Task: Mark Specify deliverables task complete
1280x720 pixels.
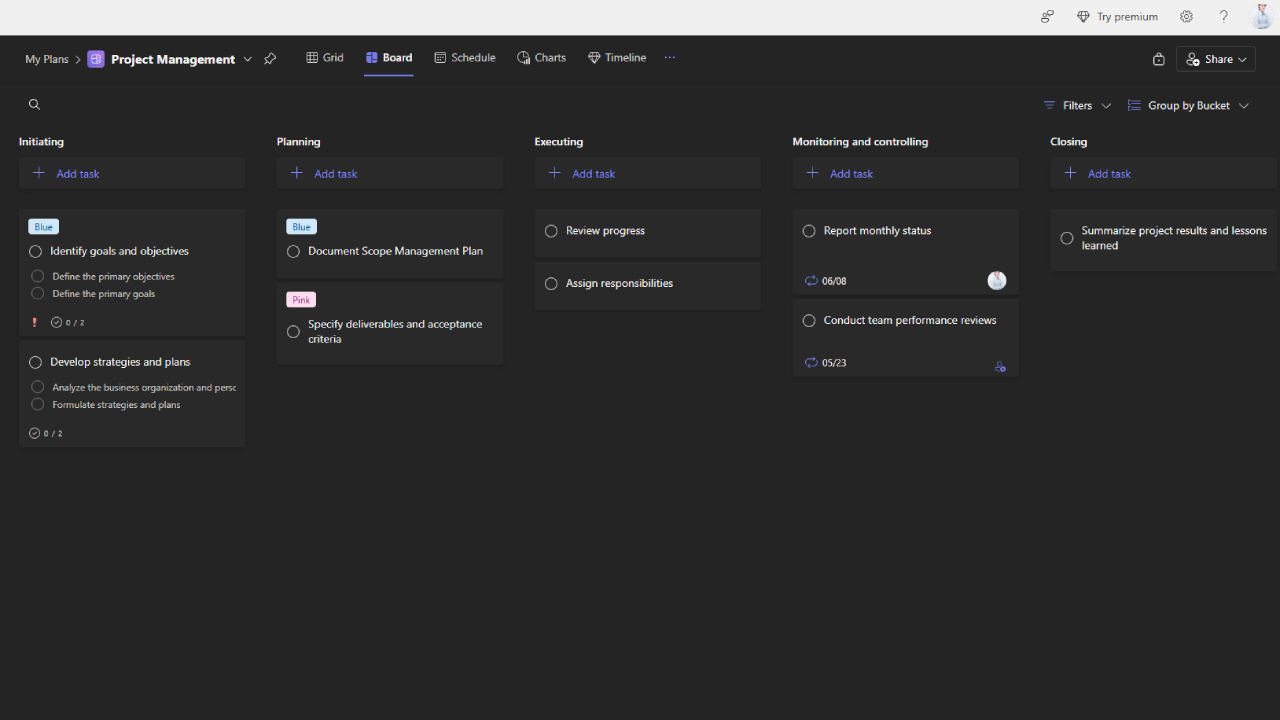Action: (293, 332)
